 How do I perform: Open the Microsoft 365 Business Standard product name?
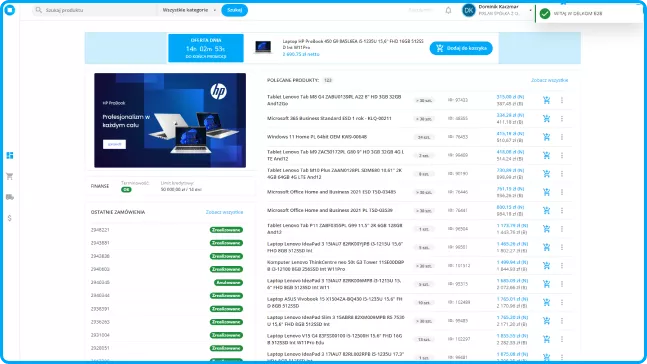(329, 118)
